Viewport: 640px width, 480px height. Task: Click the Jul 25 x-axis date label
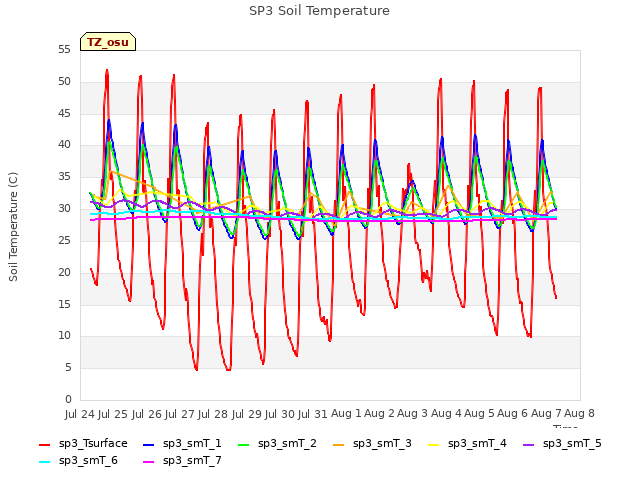pyautogui.click(x=113, y=414)
